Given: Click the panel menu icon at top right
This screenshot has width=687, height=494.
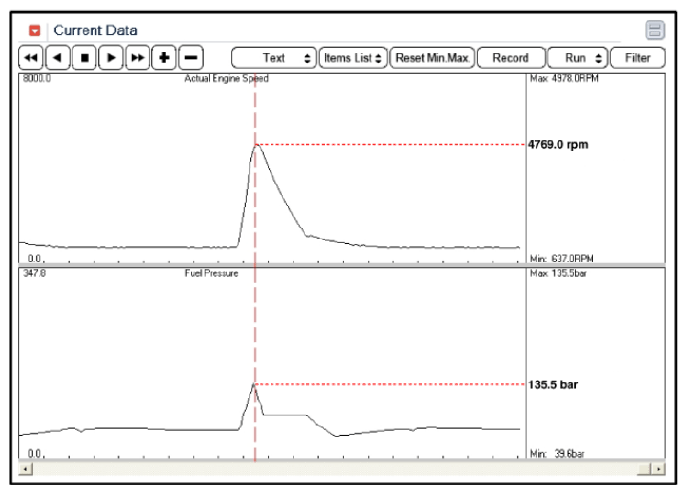Looking at the screenshot, I should coord(655,31).
